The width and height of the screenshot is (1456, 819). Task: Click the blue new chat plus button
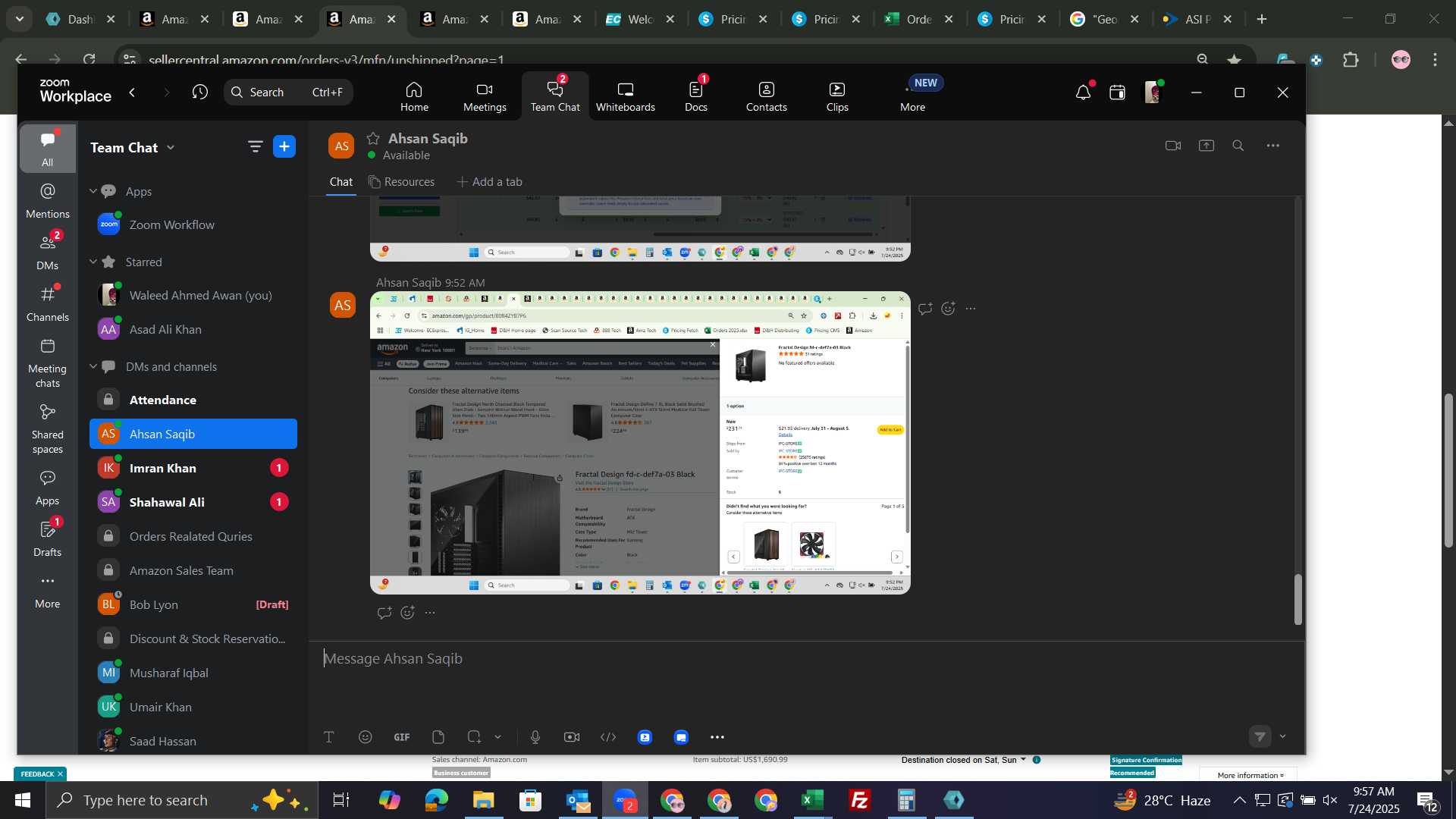coord(284,146)
